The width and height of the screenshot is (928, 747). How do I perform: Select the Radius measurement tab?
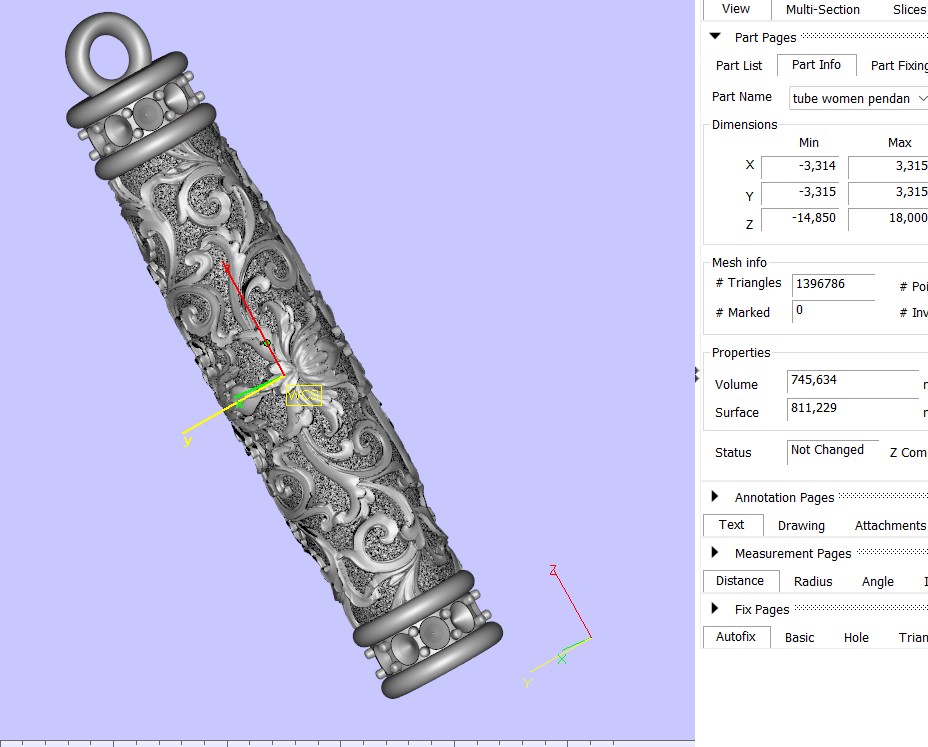click(x=813, y=582)
